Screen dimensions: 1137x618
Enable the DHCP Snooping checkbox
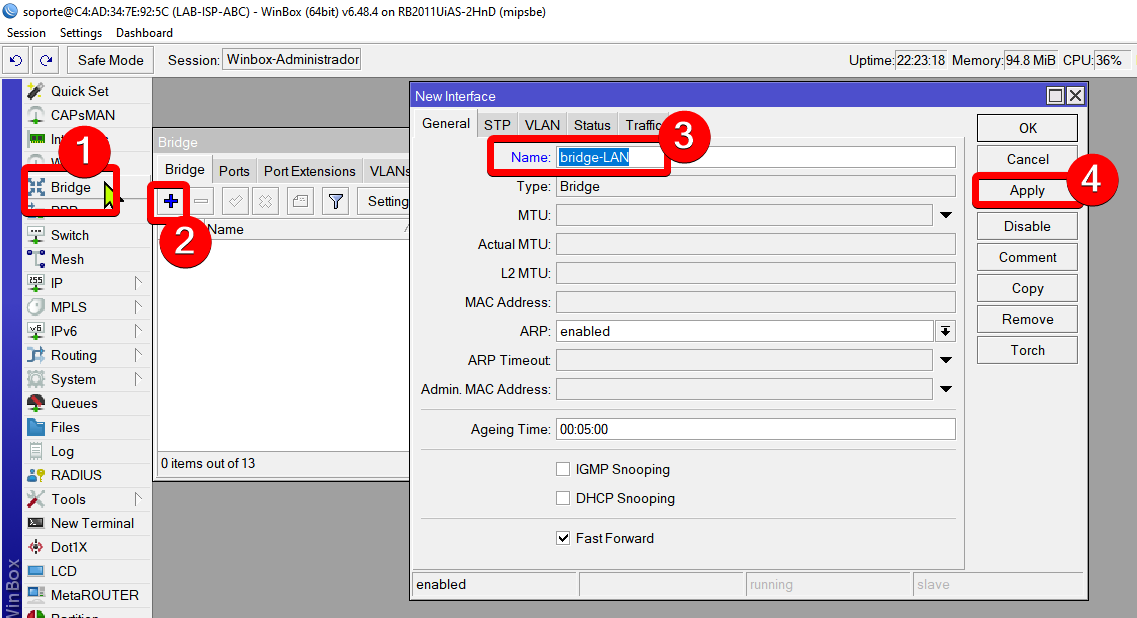click(563, 498)
